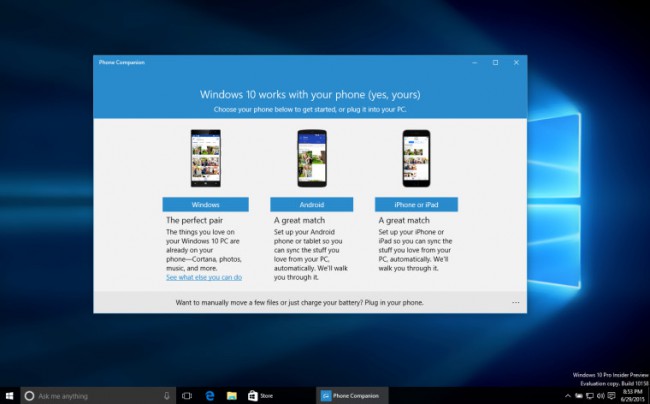Open the Store app from the taskbar
Viewport: 650px width, 404px height.
click(260, 396)
